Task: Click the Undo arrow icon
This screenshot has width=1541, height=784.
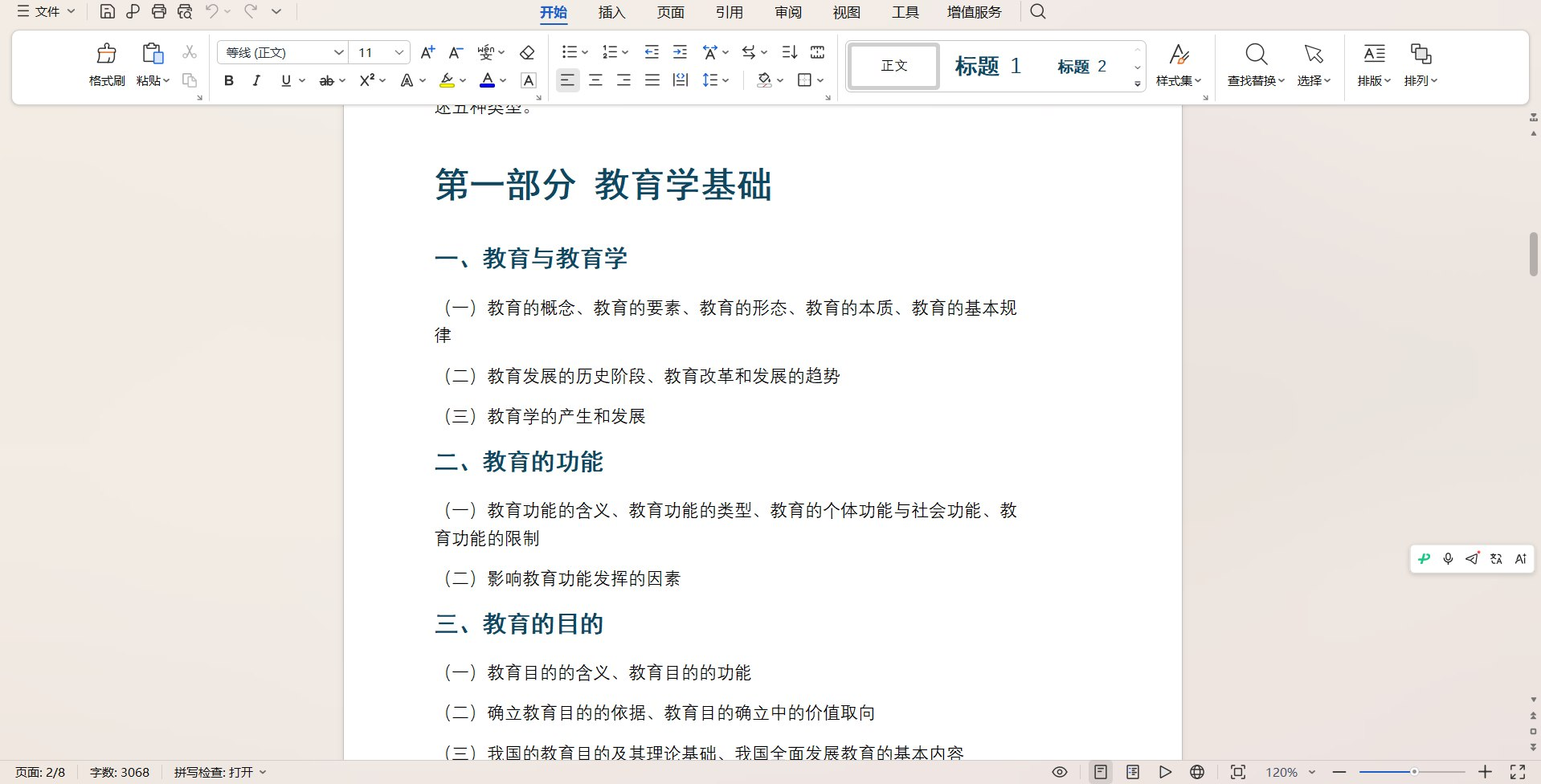Action: 211,11
